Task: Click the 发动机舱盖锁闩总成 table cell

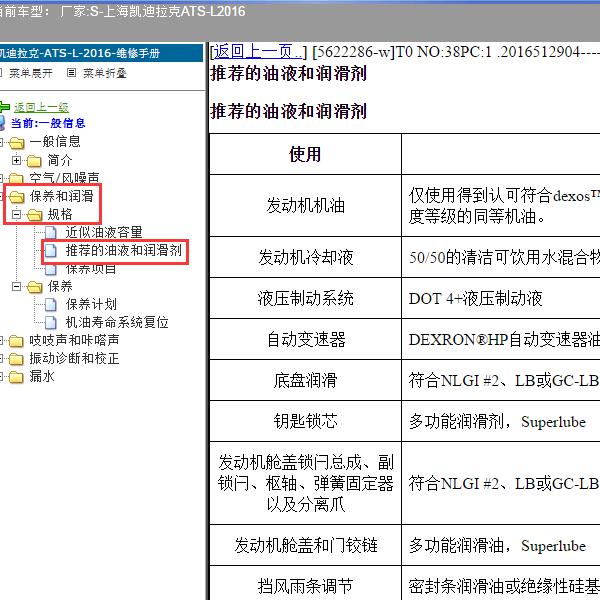Action: click(x=305, y=483)
